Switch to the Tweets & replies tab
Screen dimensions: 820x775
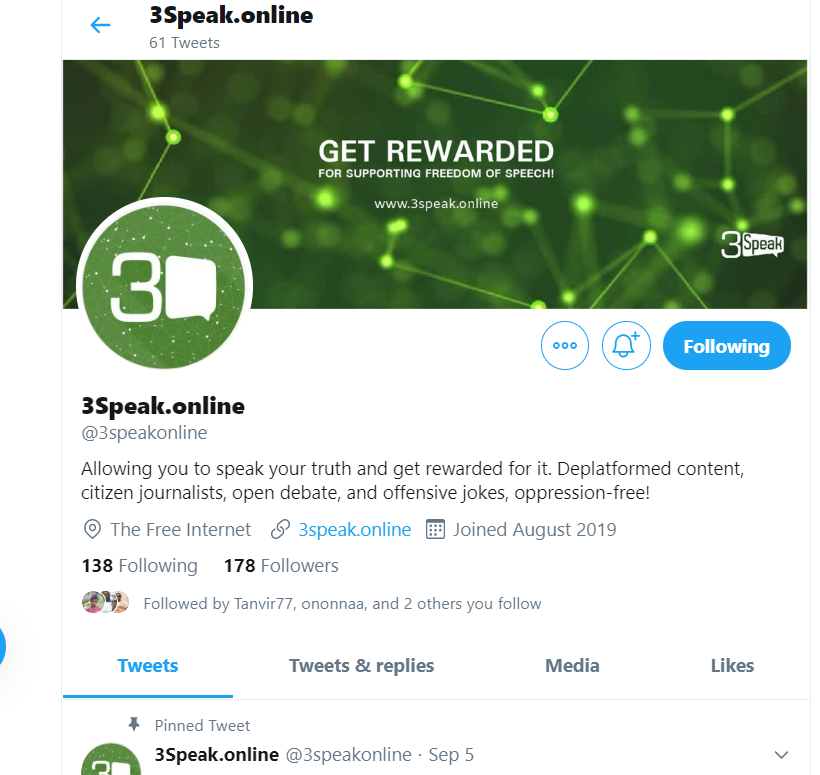pyautogui.click(x=361, y=666)
